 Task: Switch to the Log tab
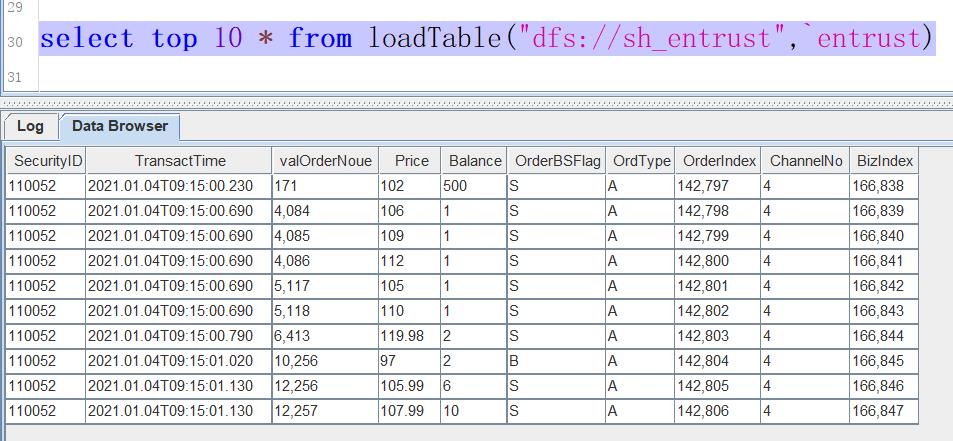[30, 127]
